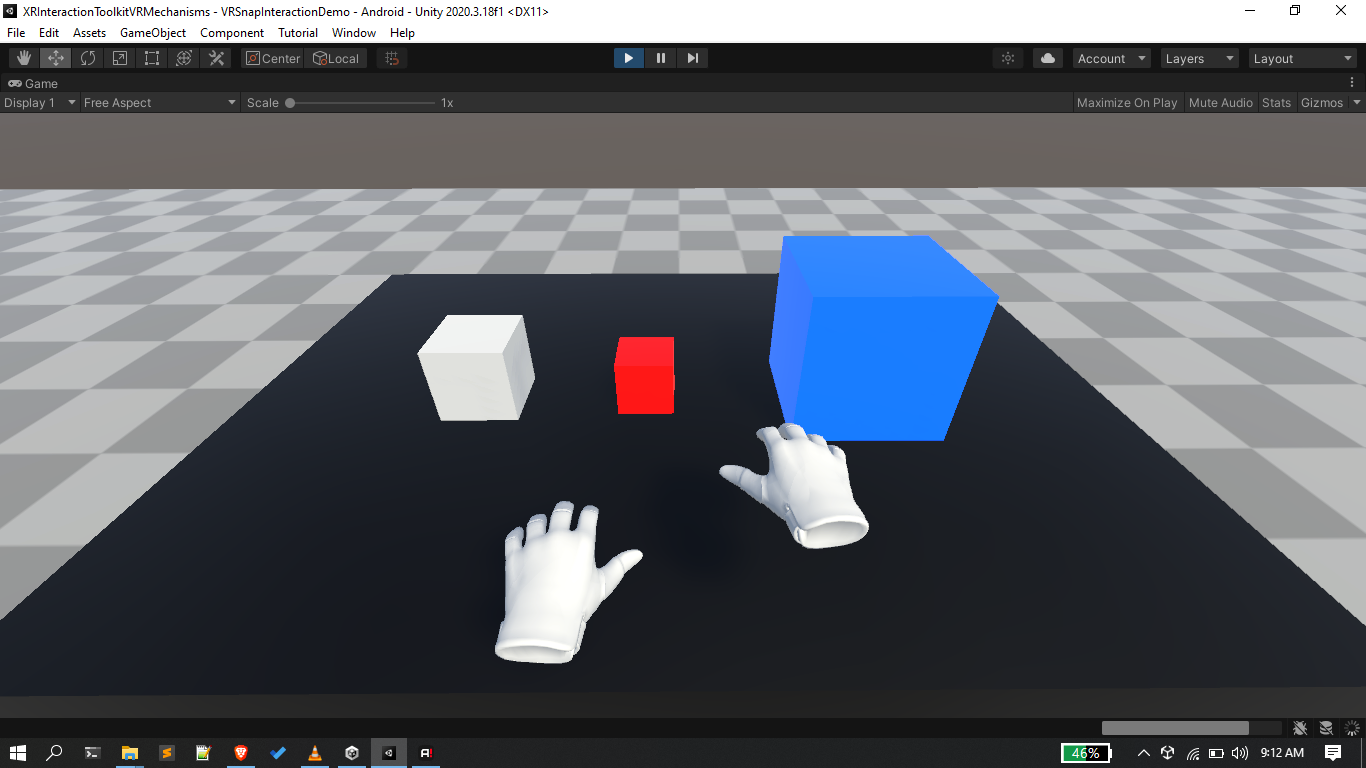Select the Rect transform tool
This screenshot has height=768, width=1366.
click(x=152, y=58)
